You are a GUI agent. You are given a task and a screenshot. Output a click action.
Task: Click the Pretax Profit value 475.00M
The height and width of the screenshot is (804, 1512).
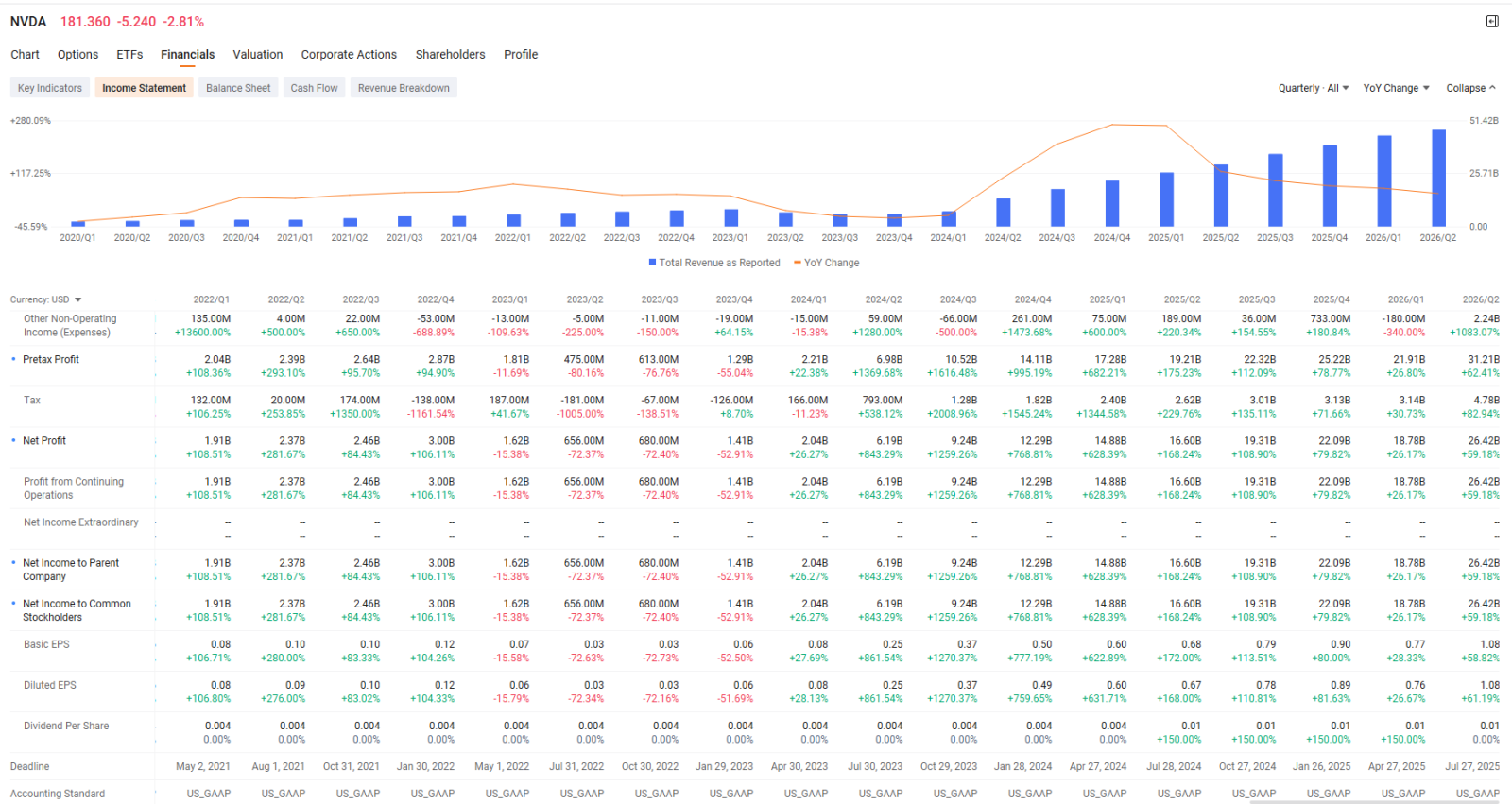tap(584, 360)
